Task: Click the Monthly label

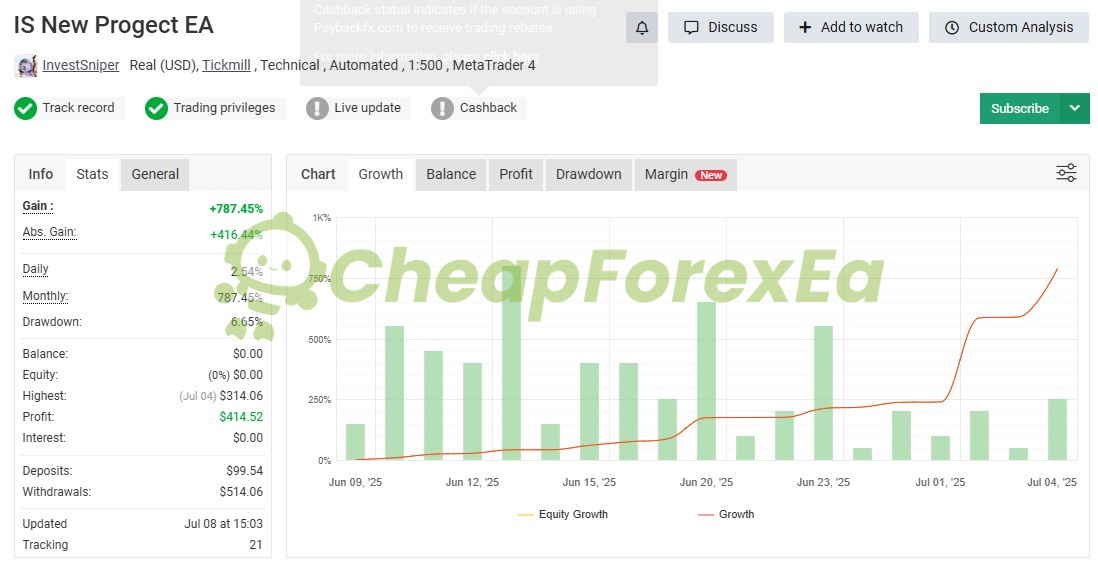Action: [x=46, y=296]
